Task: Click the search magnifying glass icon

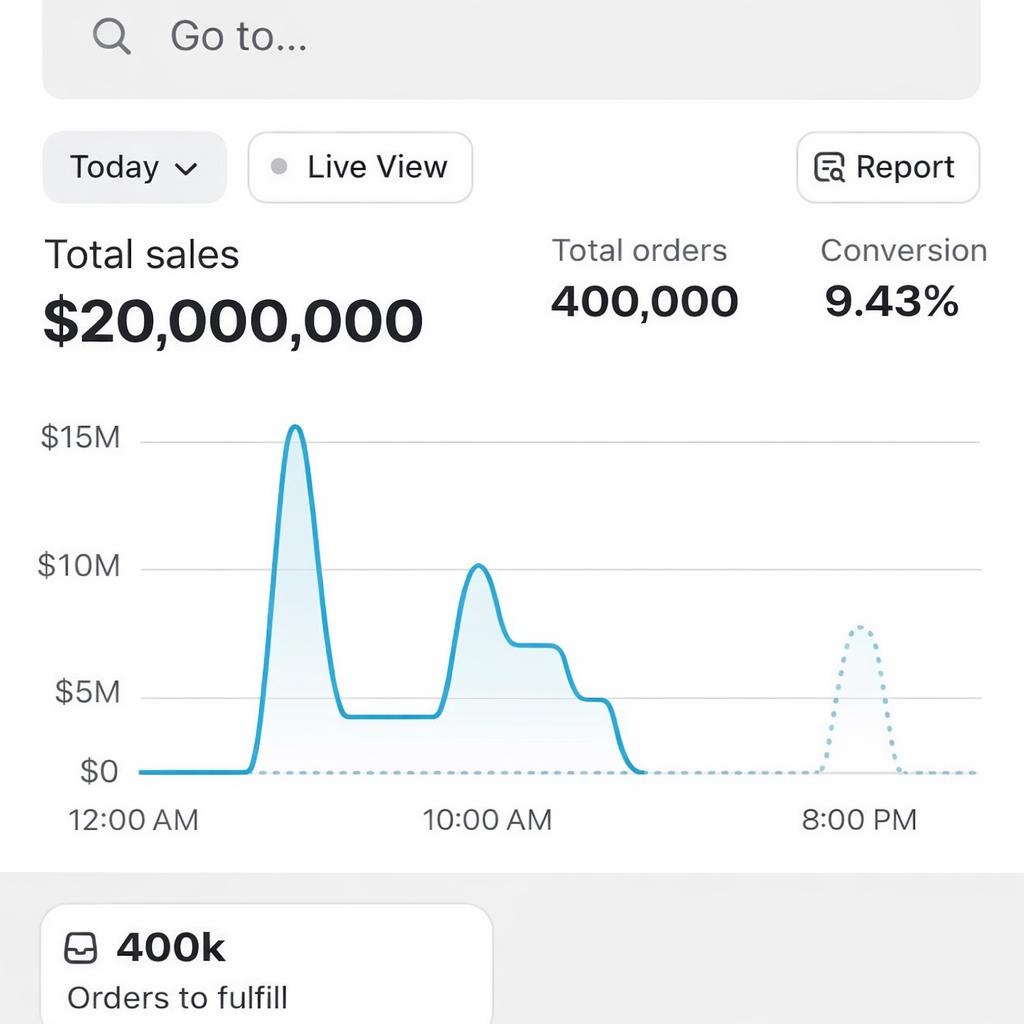Action: [110, 37]
